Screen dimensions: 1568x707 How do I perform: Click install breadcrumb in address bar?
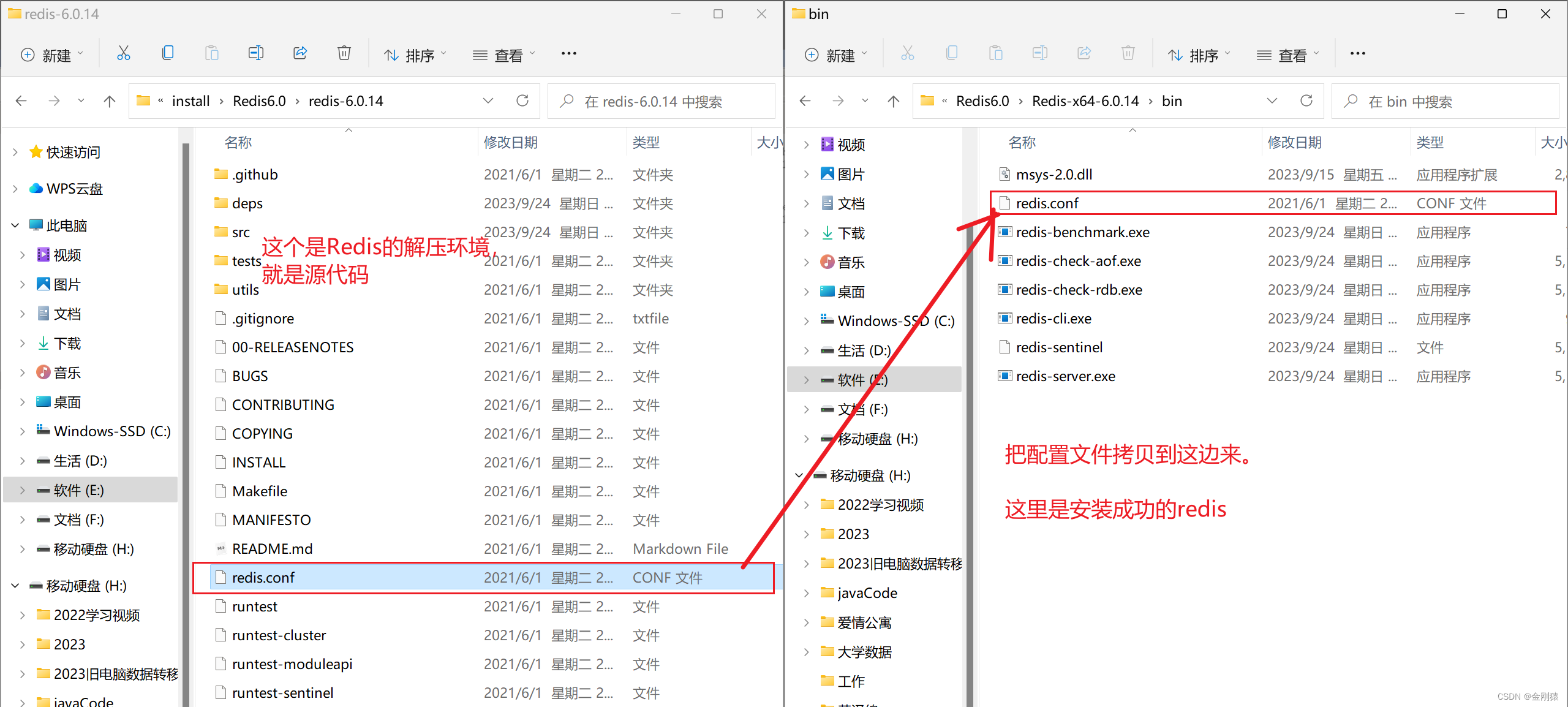[190, 101]
